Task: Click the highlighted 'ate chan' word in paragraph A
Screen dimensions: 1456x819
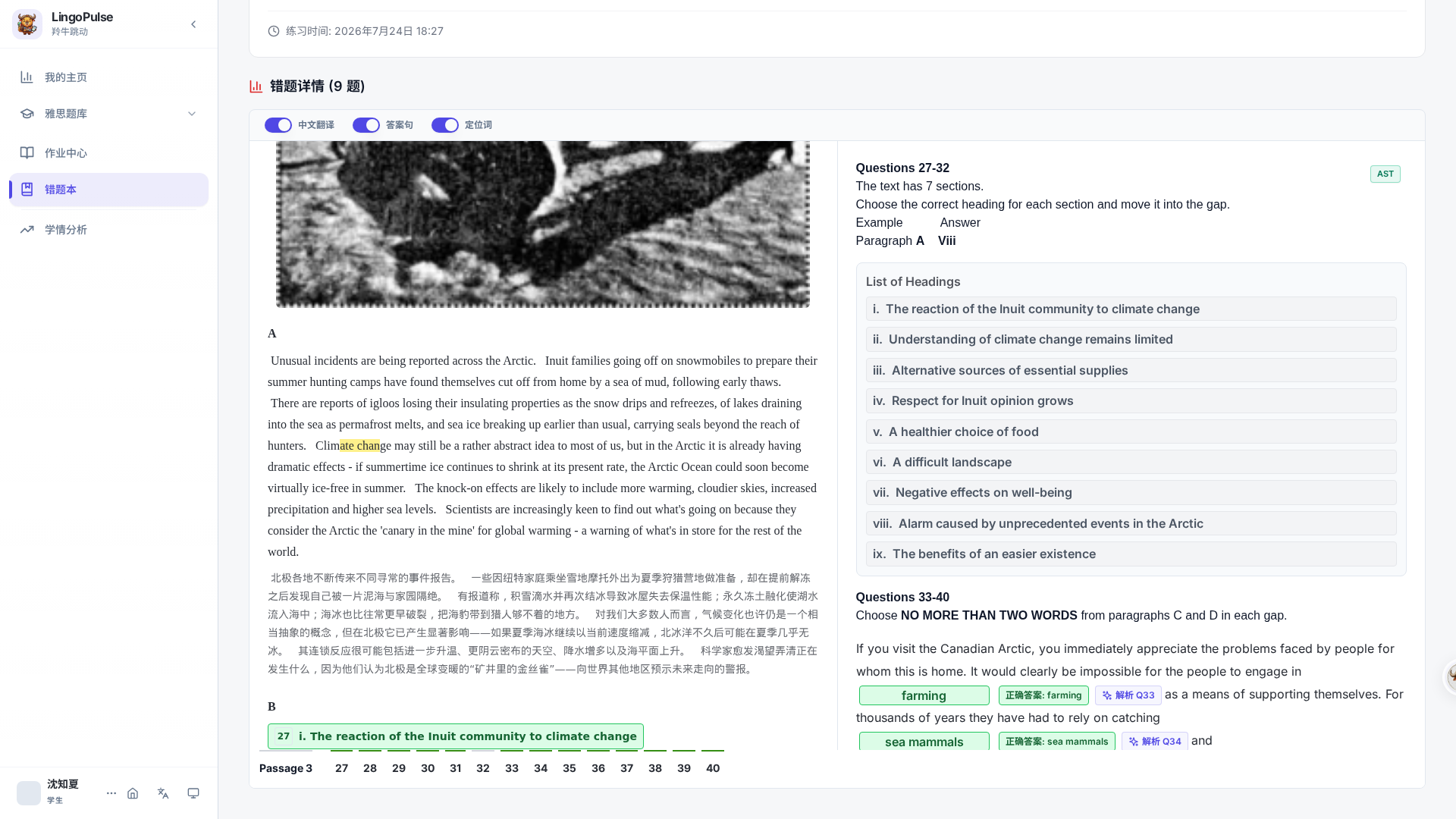Action: [x=359, y=446]
